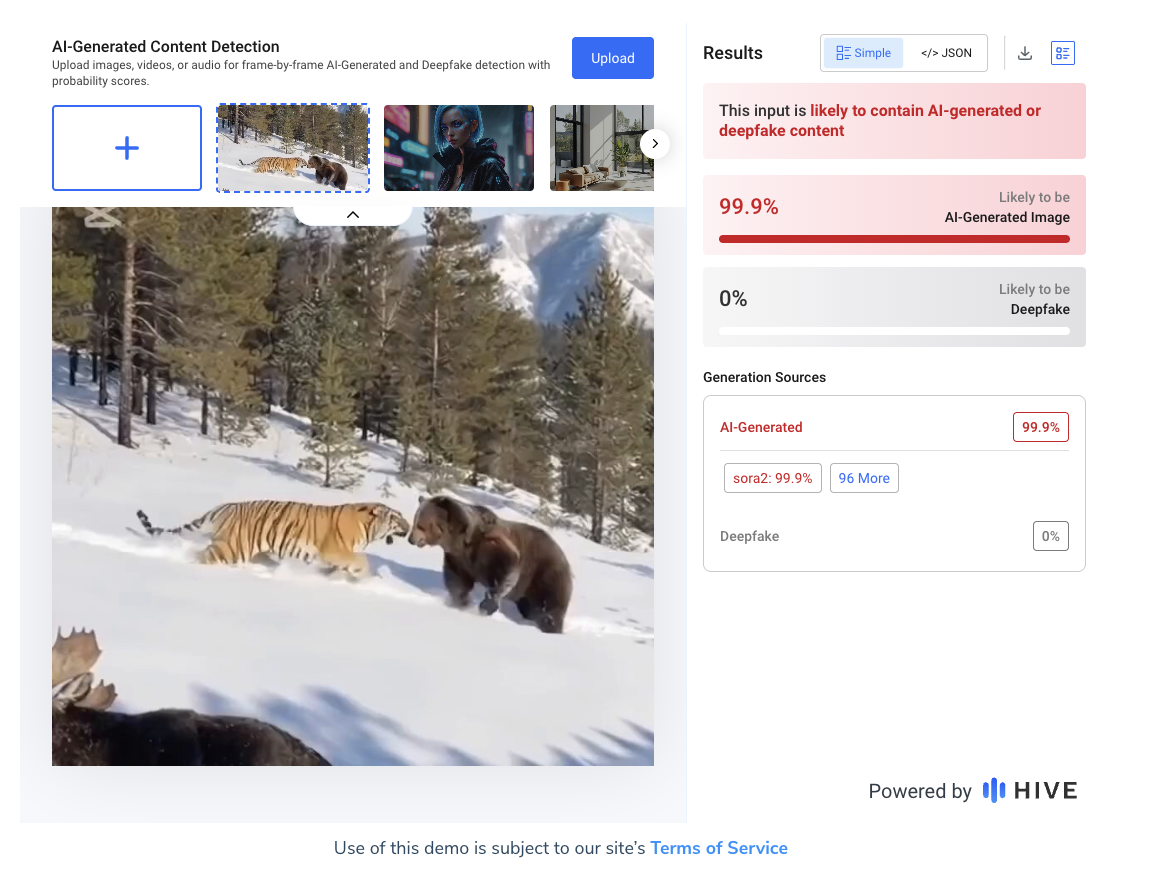This screenshot has height=874, width=1150.
Task: Click the red AI-Generated Image probability bar
Action: 894,239
